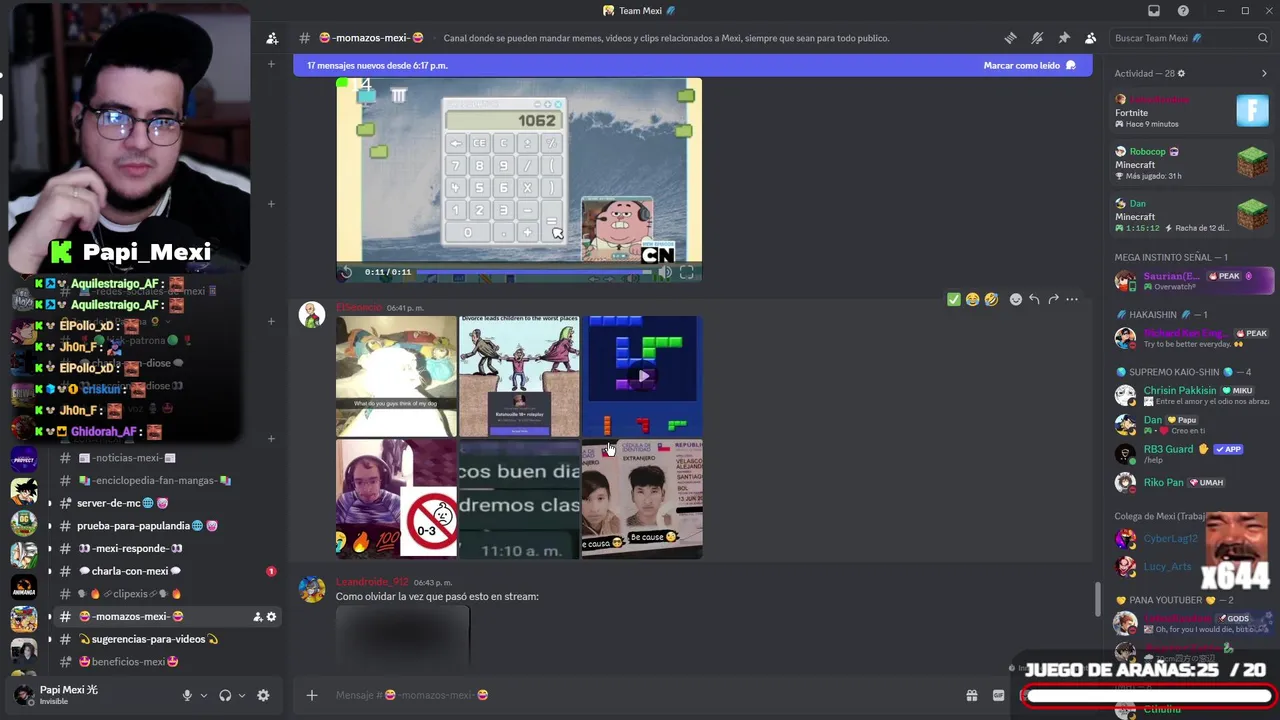
Task: Edit momazos-mexi channel settings gear
Action: [271, 617]
